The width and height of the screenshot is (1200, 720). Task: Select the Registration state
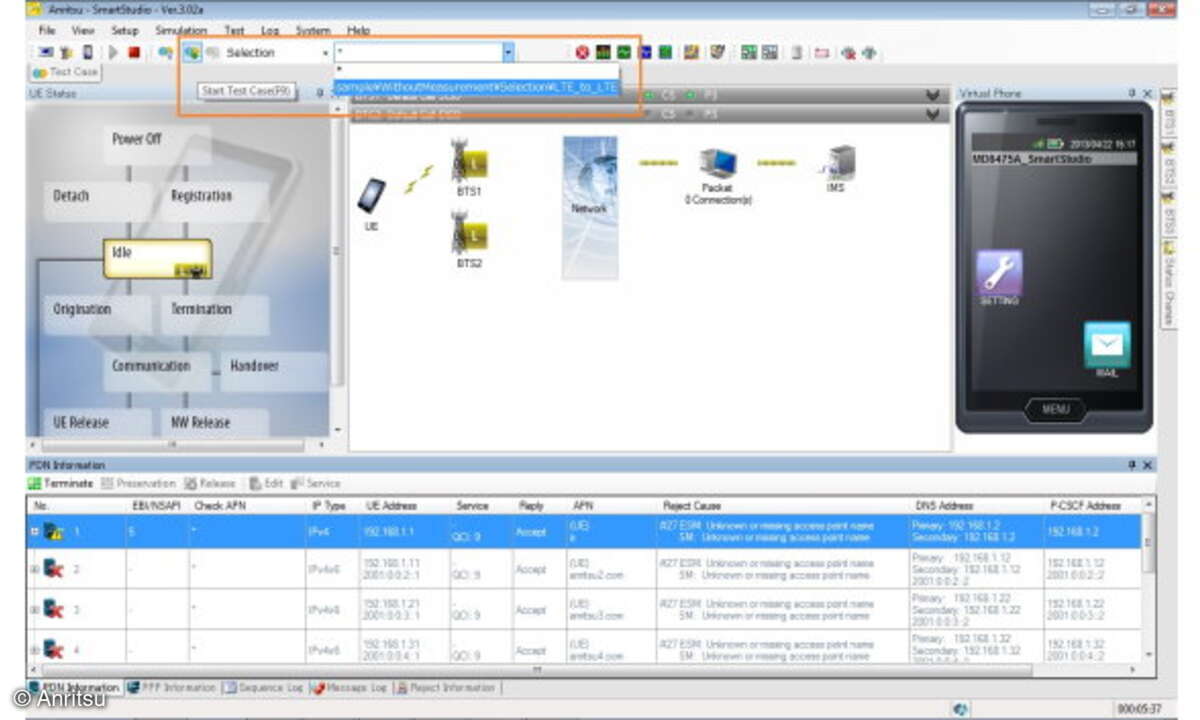(x=214, y=199)
